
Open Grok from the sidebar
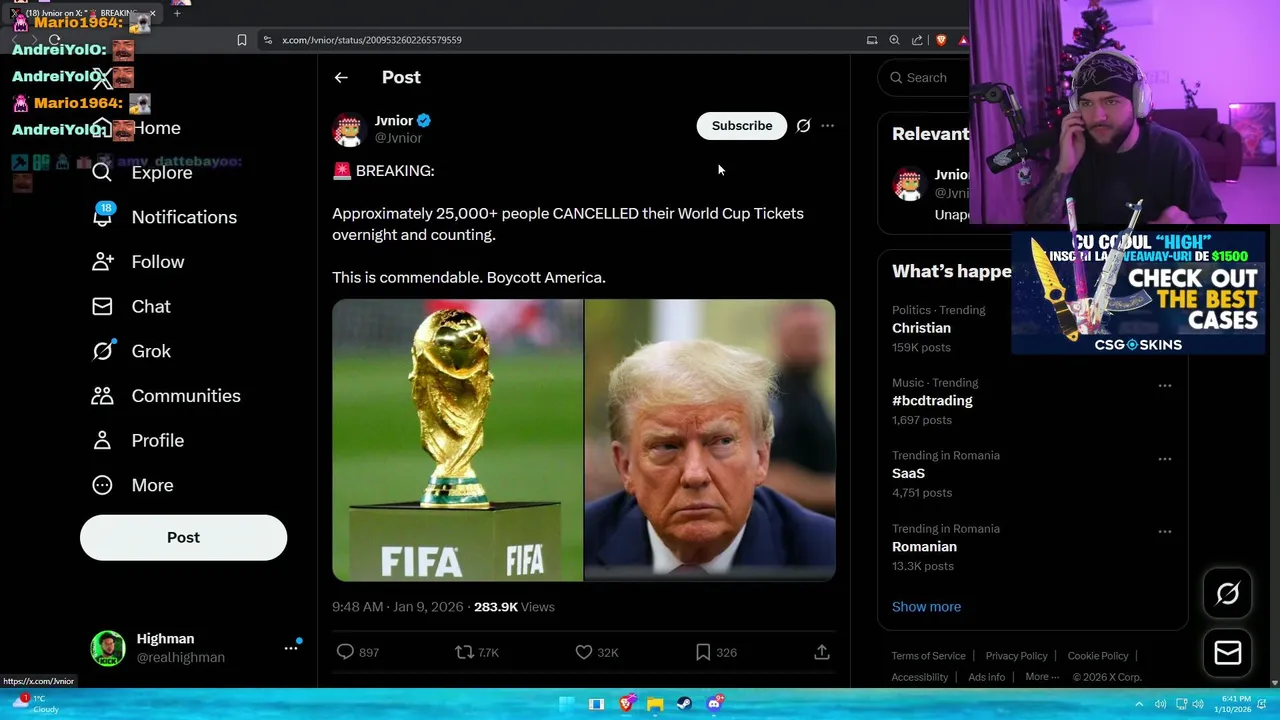pyautogui.click(x=131, y=351)
